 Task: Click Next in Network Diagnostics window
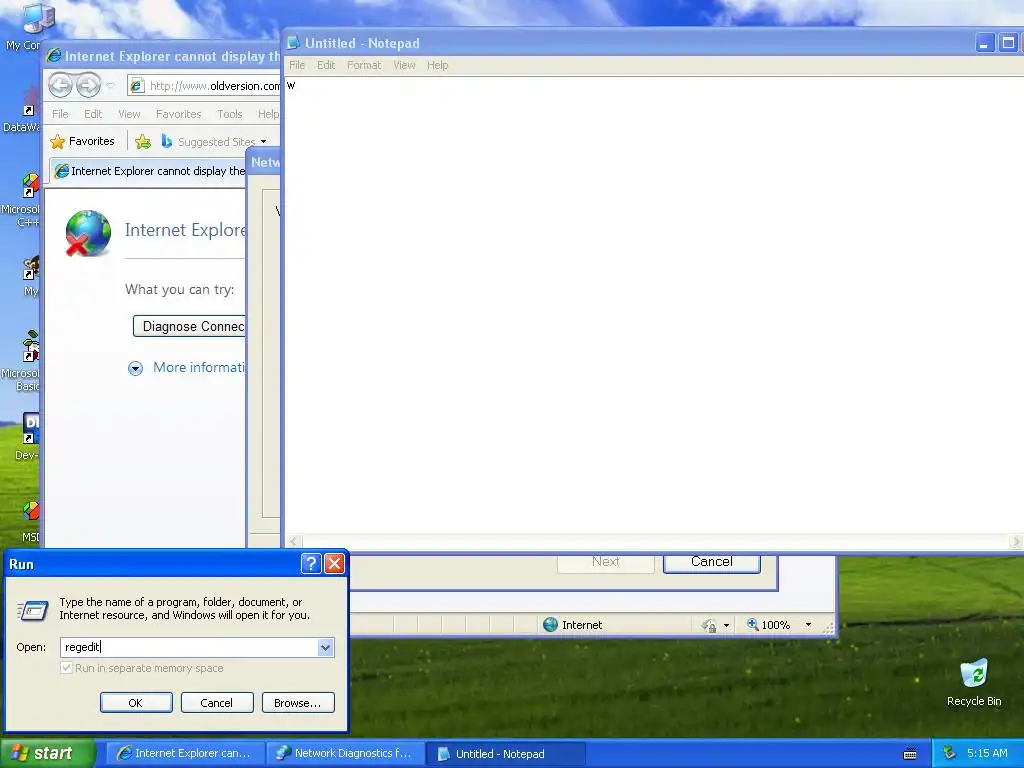[605, 562]
